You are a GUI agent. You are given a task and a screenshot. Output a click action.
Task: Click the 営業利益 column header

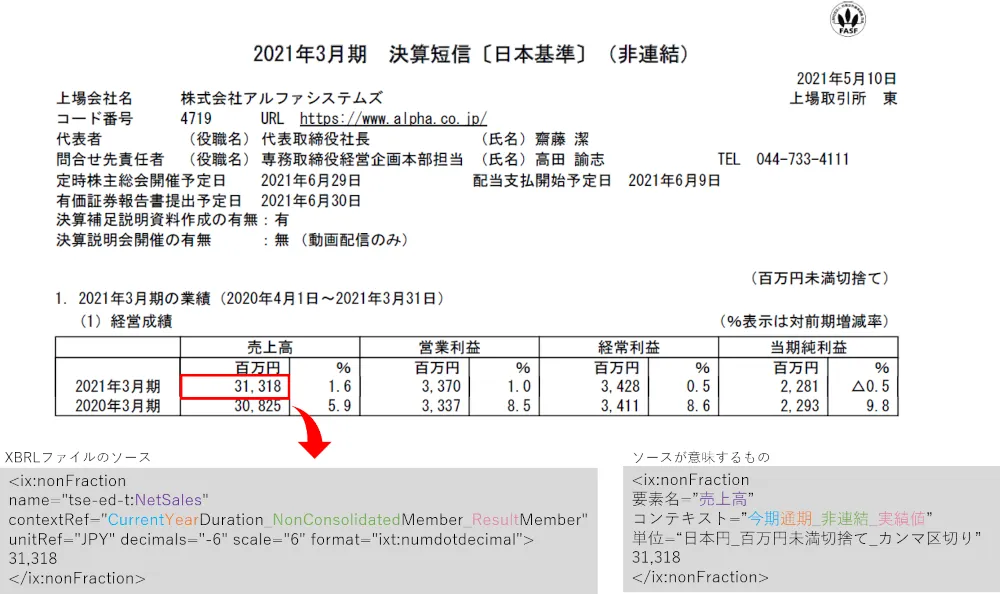pos(449,347)
